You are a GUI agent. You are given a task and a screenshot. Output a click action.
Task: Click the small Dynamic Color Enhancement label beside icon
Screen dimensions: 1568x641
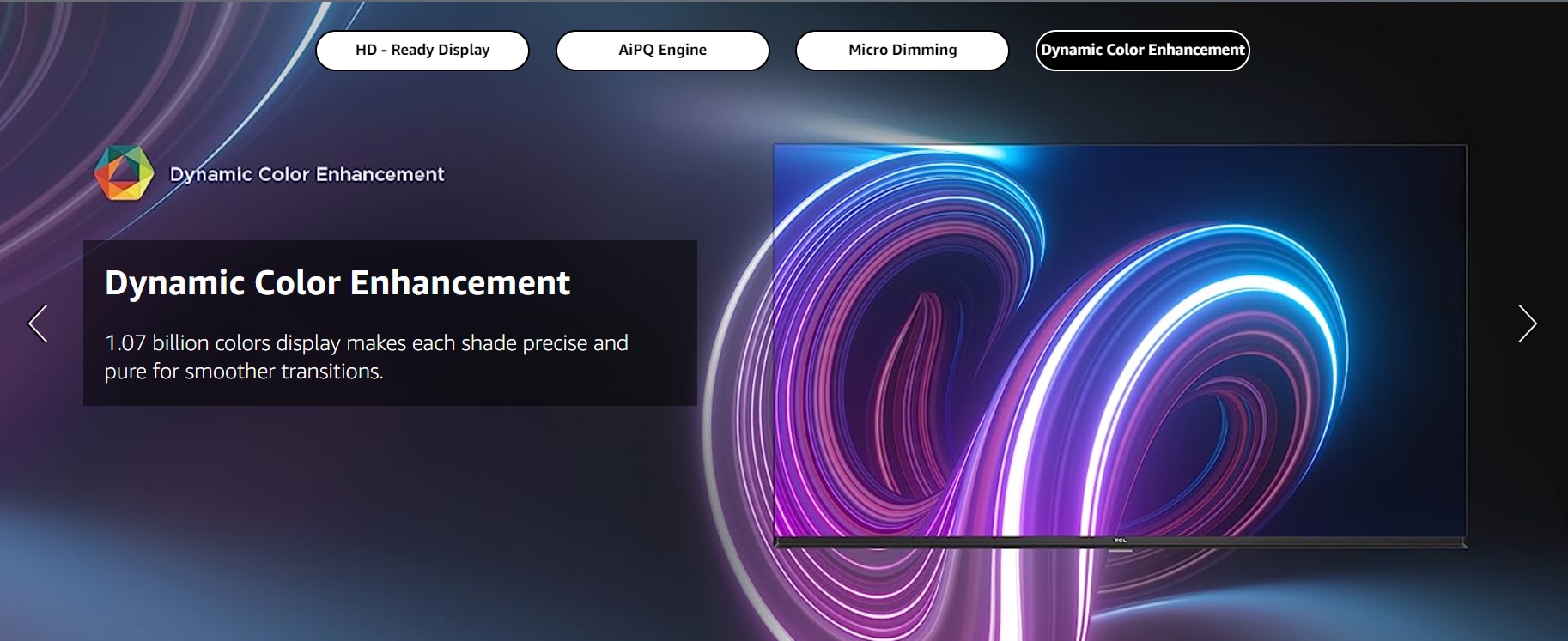[307, 174]
